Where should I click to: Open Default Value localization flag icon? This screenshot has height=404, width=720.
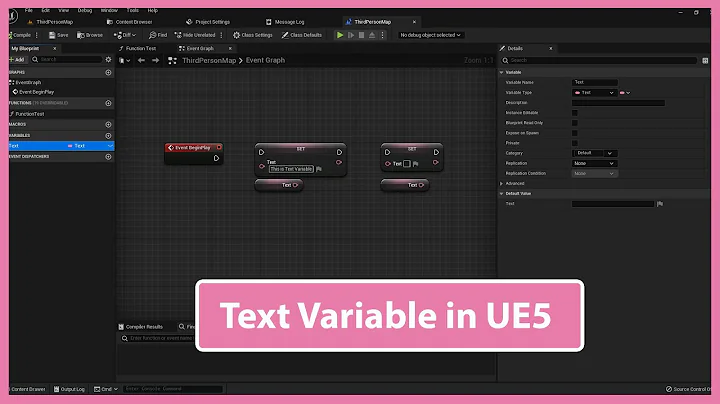[660, 204]
